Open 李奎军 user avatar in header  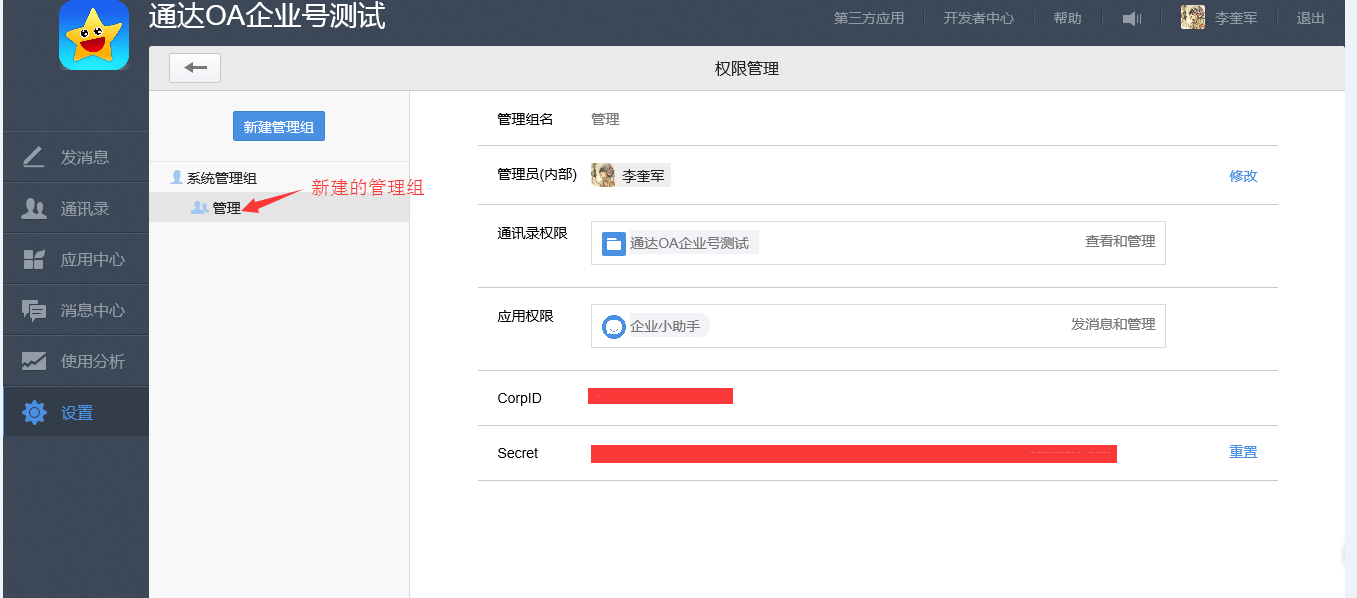point(1192,18)
